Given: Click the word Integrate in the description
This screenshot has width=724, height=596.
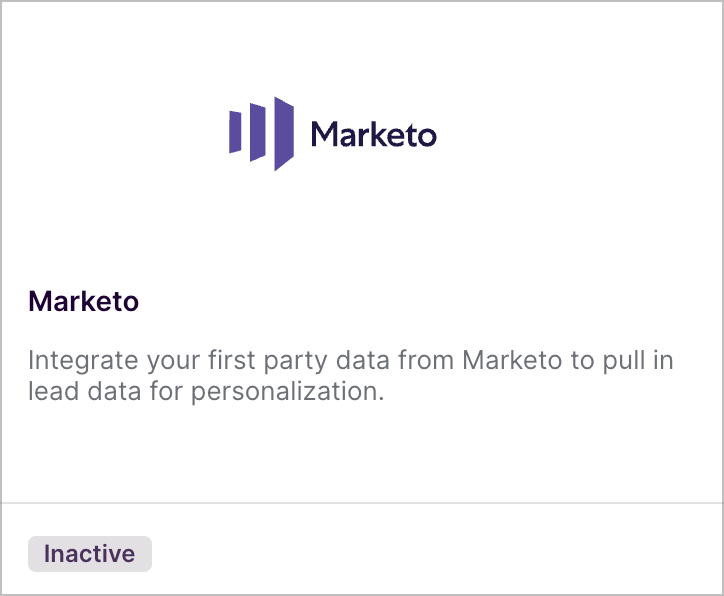Looking at the screenshot, I should [83, 361].
